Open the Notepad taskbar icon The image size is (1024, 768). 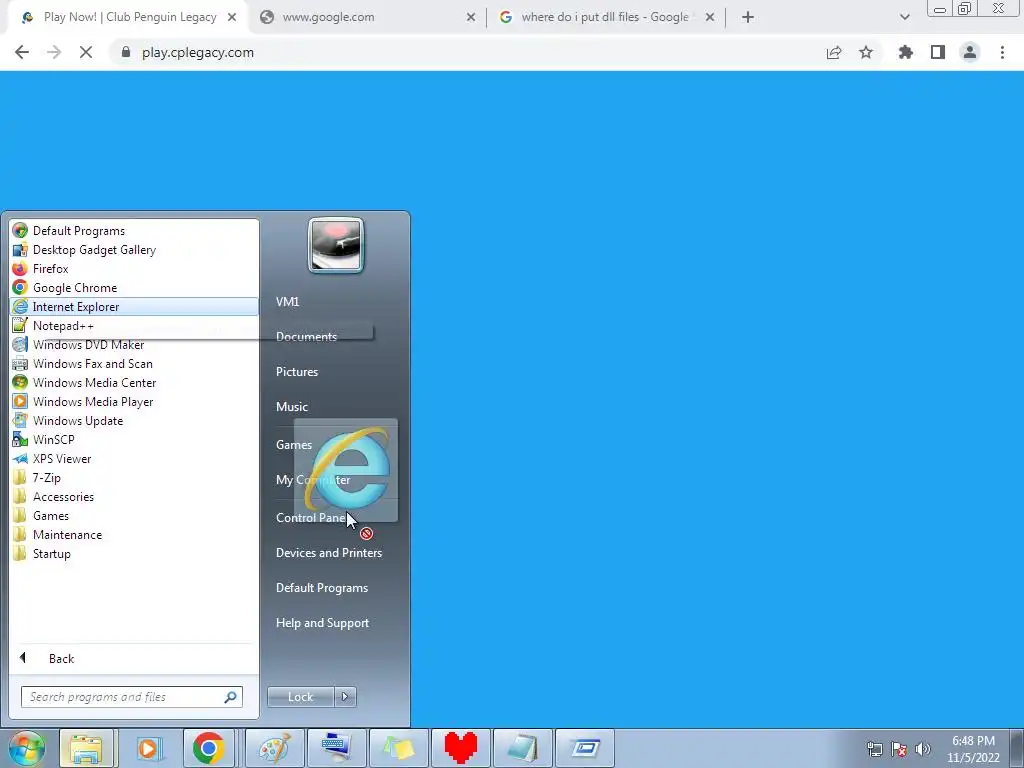click(x=522, y=748)
